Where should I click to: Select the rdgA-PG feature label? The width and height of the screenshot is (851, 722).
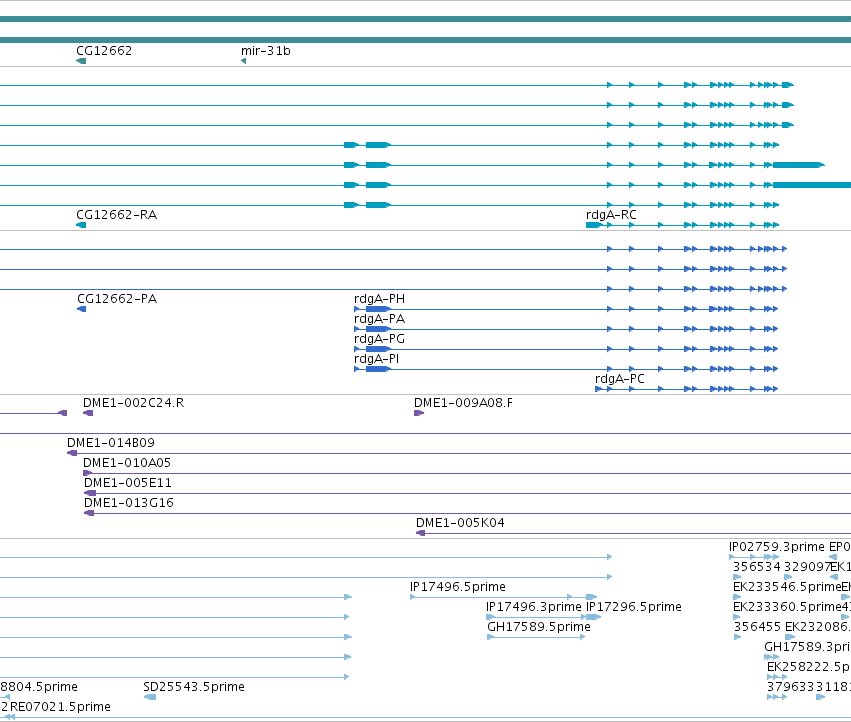point(379,339)
